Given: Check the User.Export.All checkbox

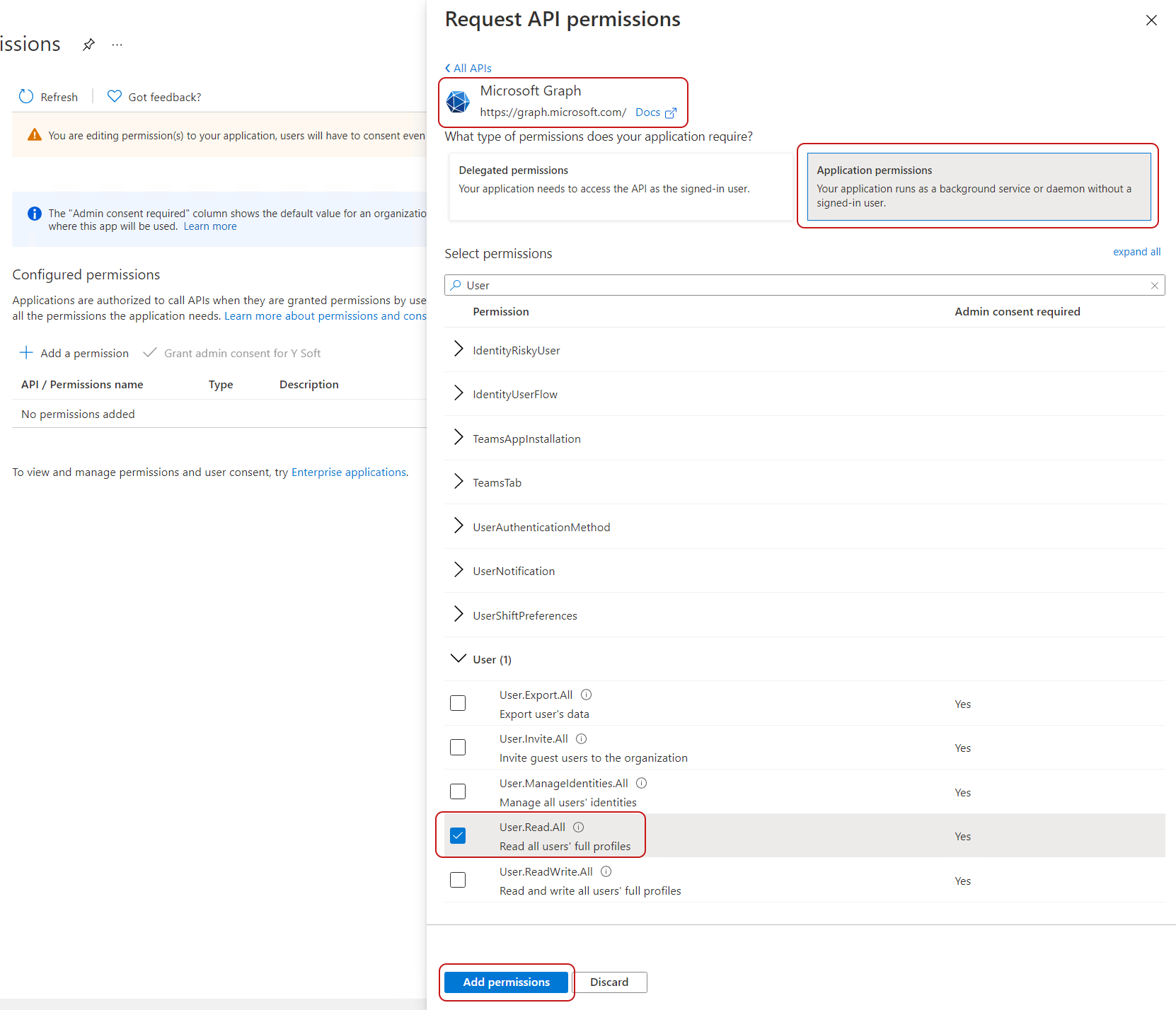Looking at the screenshot, I should click(458, 703).
